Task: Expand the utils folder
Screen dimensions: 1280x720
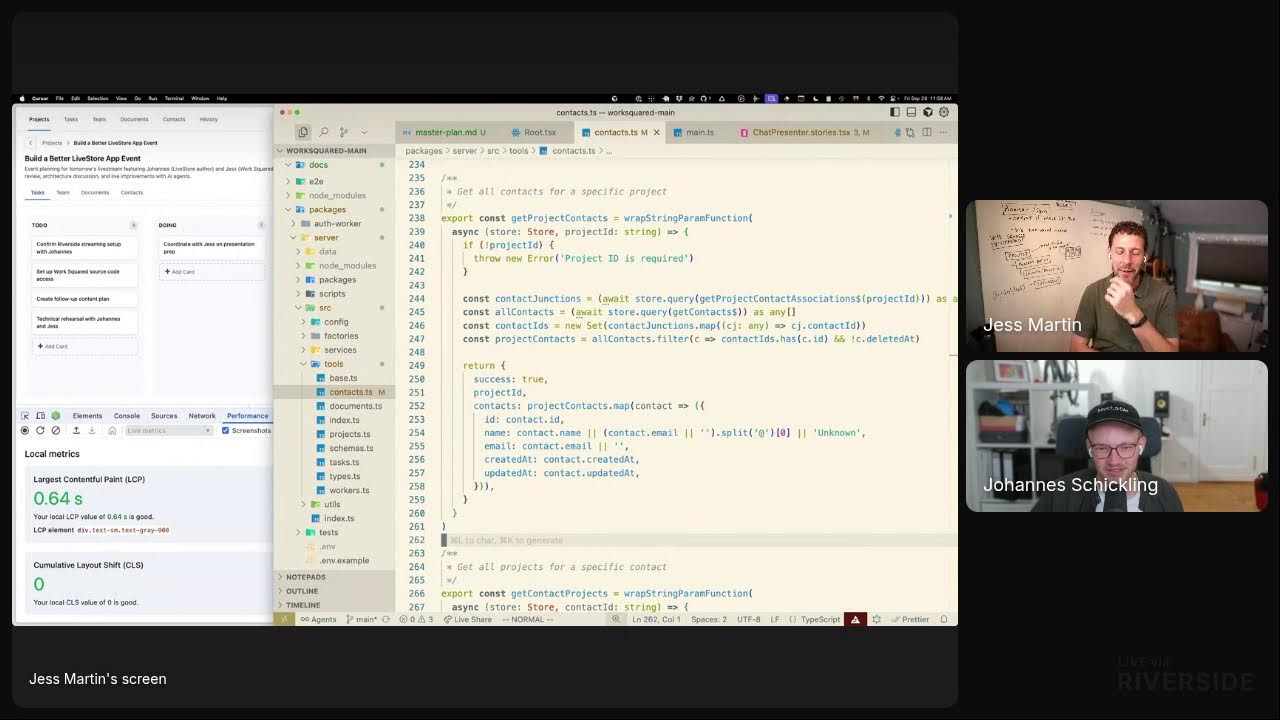Action: click(332, 504)
